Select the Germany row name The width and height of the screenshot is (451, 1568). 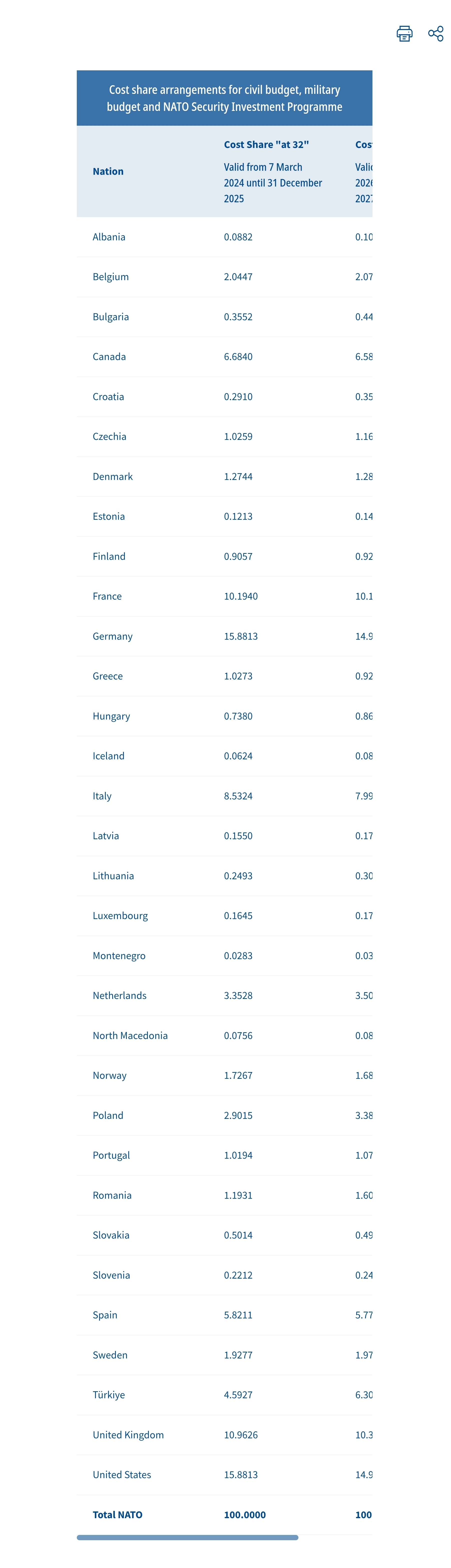[113, 636]
